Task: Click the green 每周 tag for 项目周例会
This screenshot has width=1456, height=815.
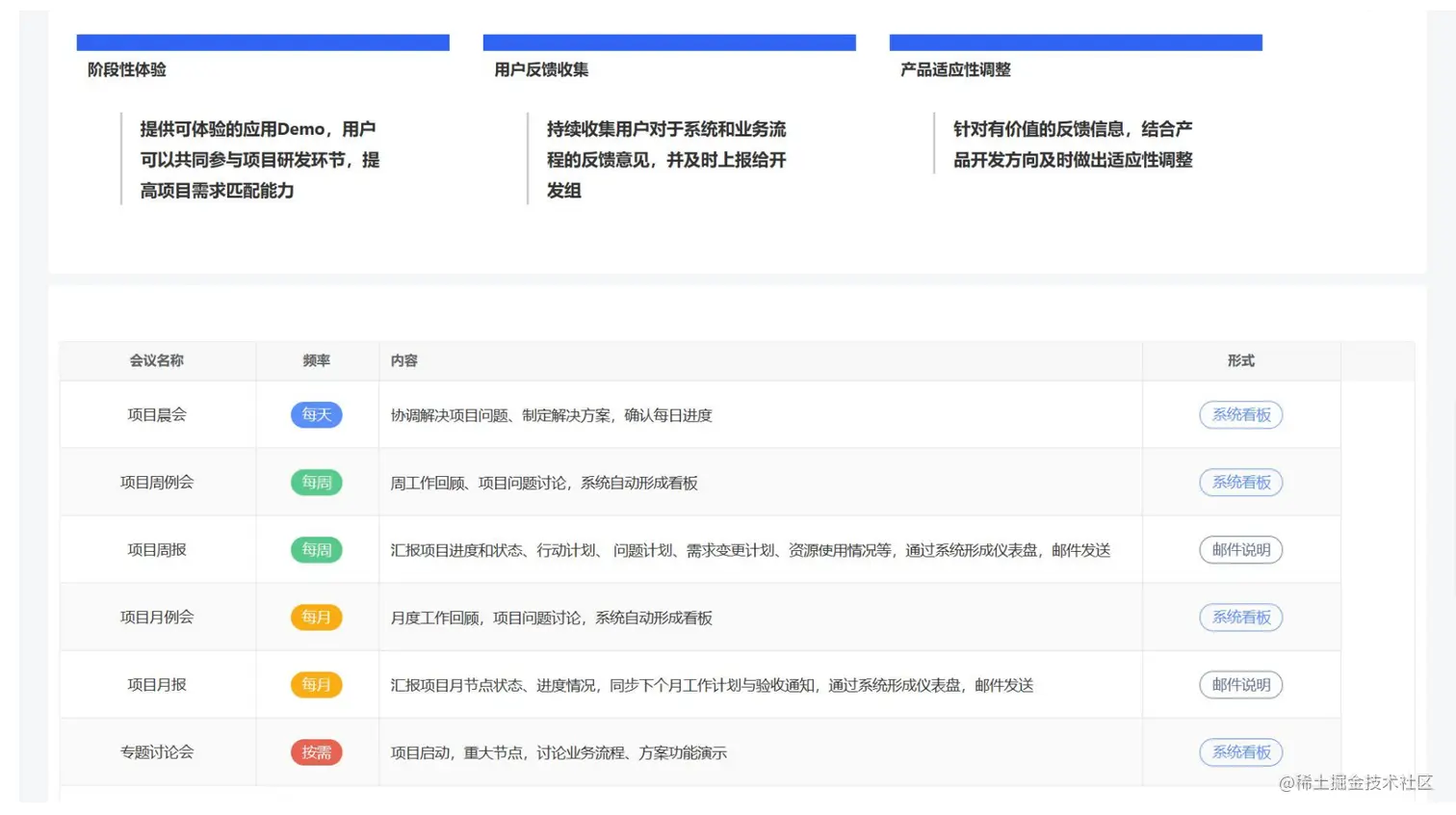Action: pyautogui.click(x=317, y=482)
